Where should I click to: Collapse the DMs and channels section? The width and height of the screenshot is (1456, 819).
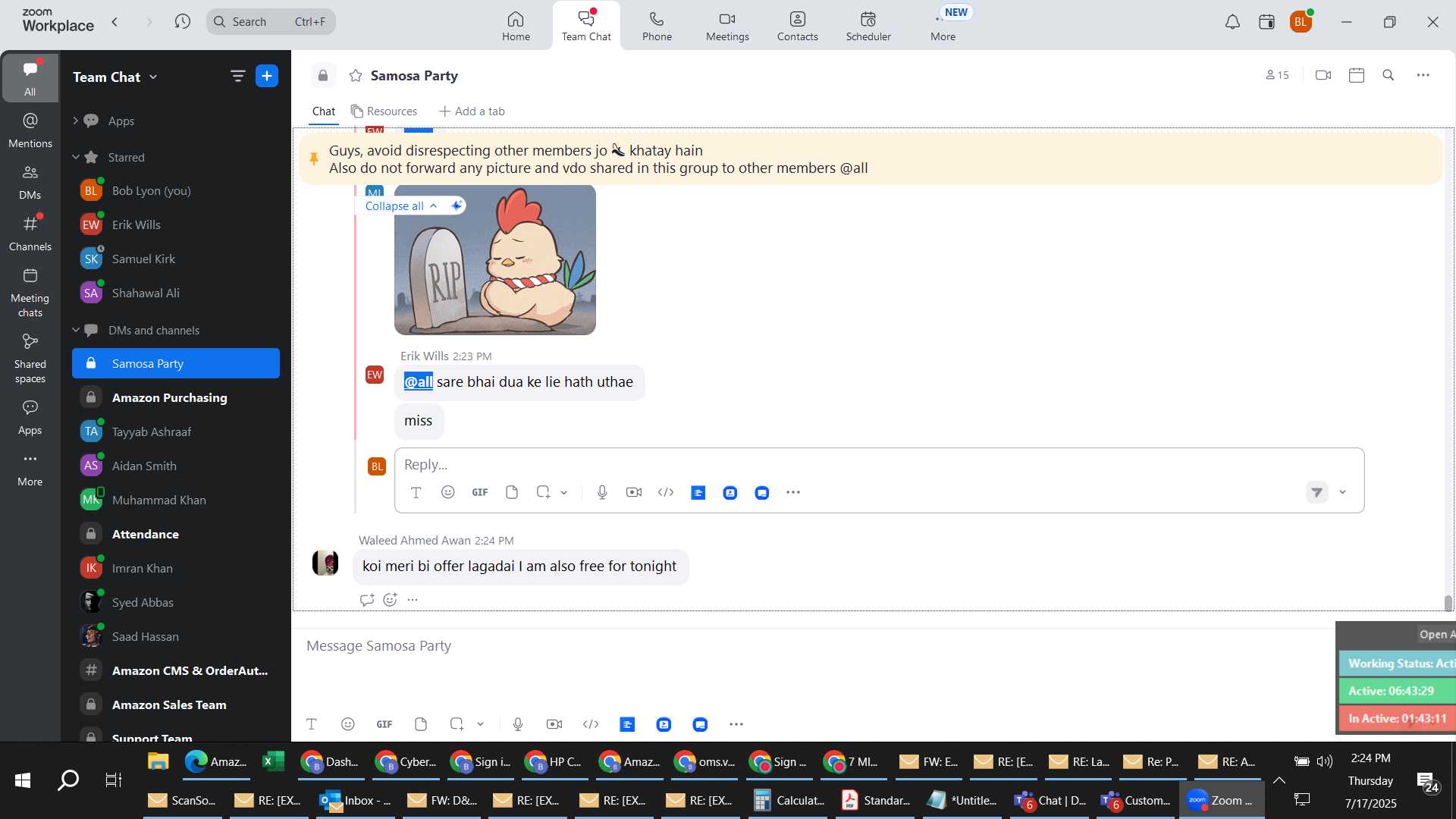(76, 330)
